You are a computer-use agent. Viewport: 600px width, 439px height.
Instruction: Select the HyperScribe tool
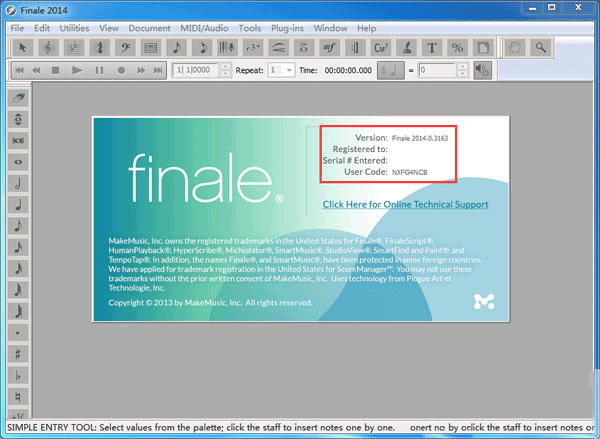click(x=227, y=48)
